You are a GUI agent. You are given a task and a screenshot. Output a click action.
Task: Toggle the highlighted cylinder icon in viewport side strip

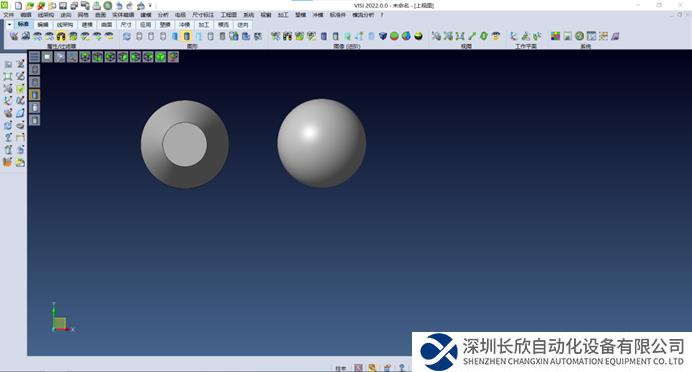point(34,94)
